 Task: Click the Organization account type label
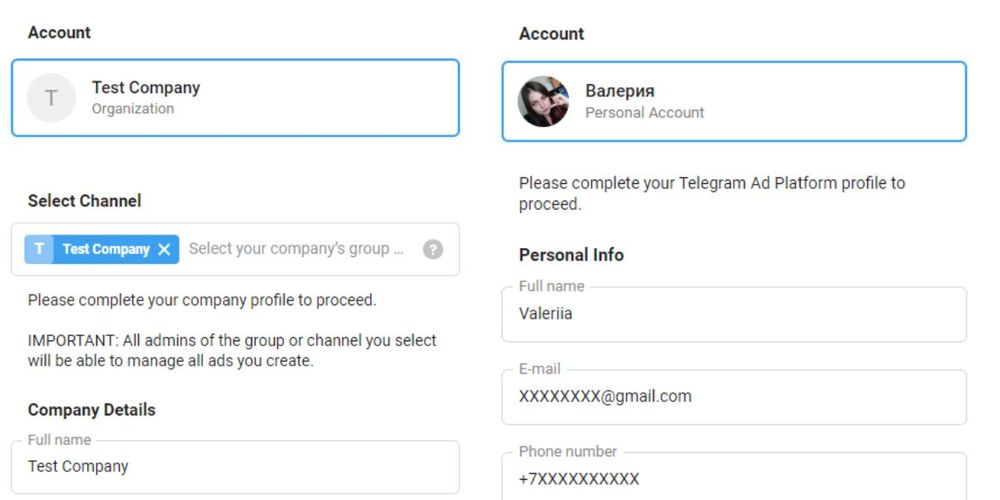click(x=133, y=109)
